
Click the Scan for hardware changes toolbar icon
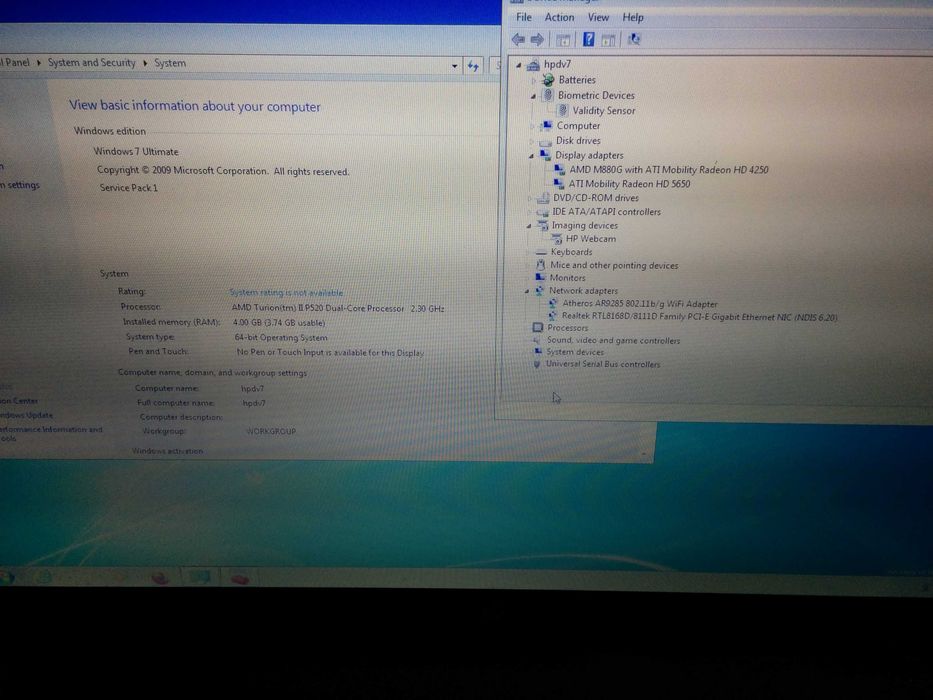(634, 39)
